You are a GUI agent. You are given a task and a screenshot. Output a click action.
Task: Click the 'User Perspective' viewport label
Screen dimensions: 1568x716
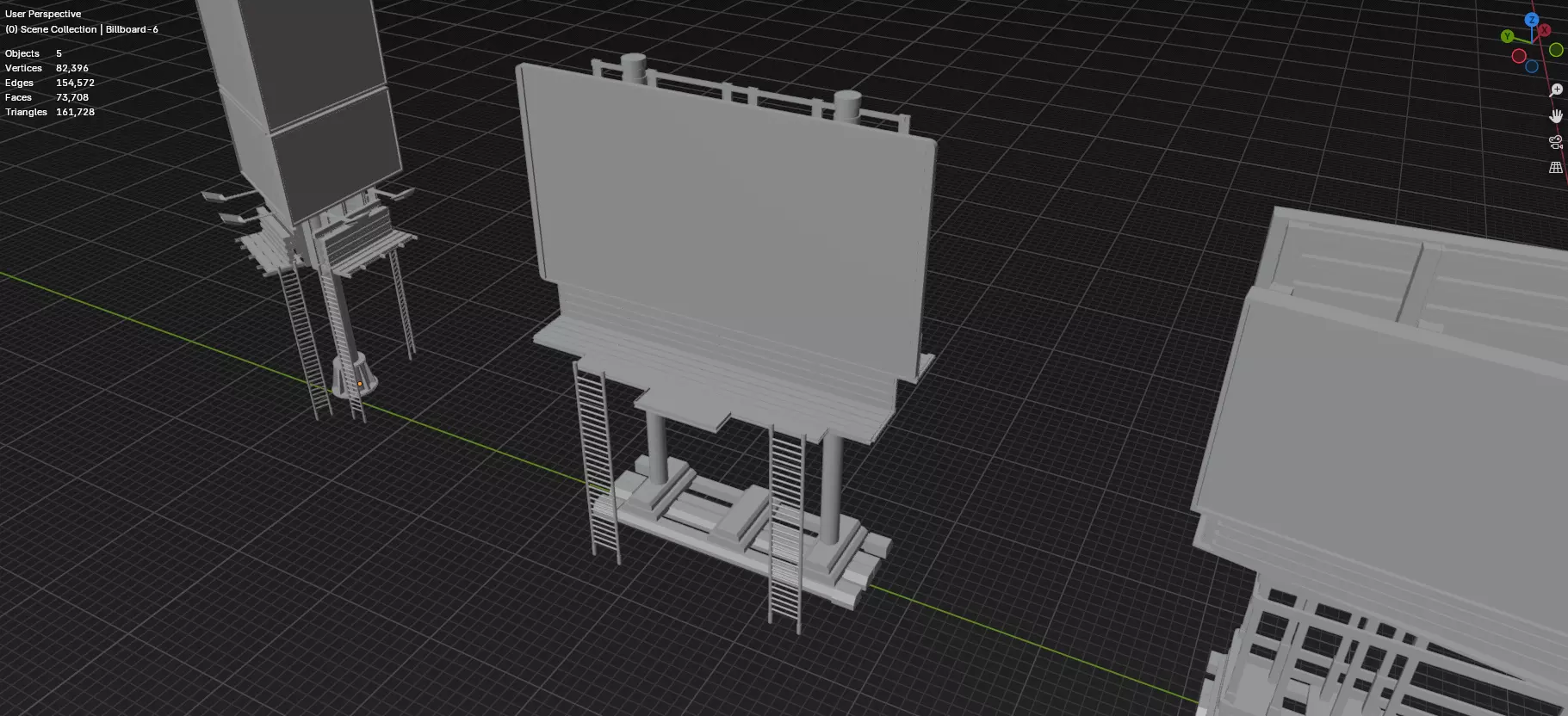43,14
